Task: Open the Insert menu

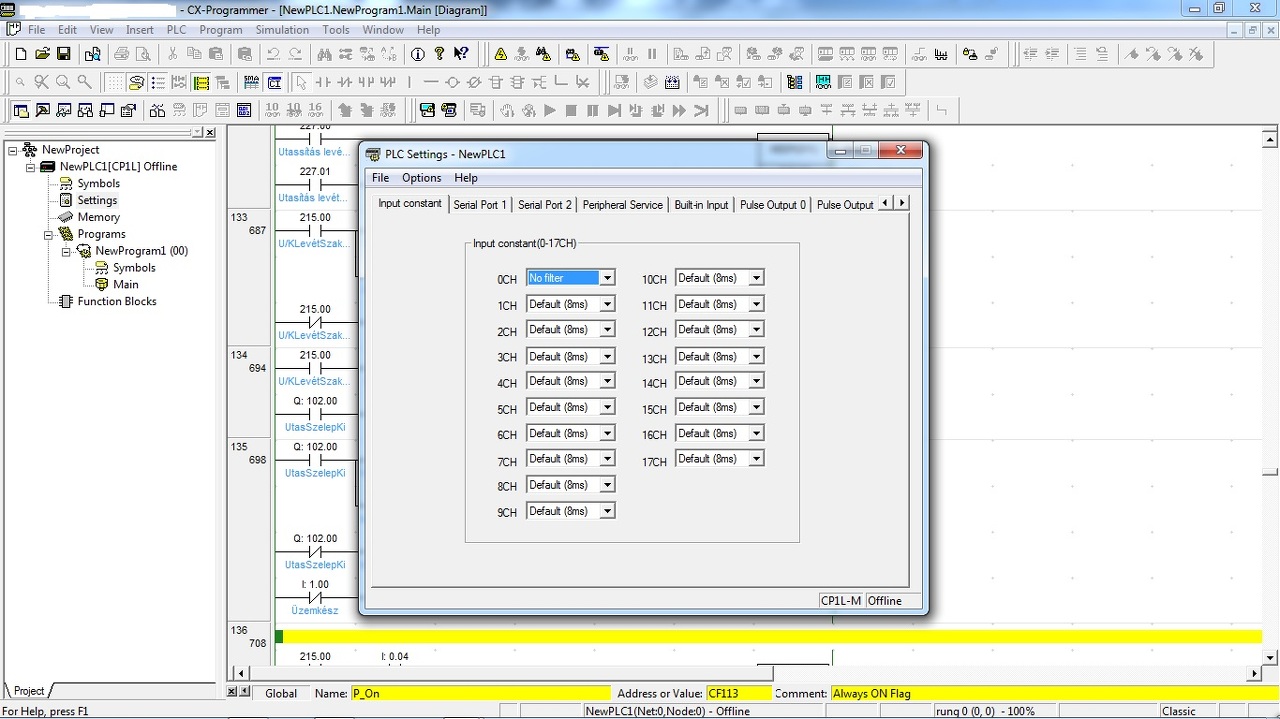Action: tap(139, 30)
